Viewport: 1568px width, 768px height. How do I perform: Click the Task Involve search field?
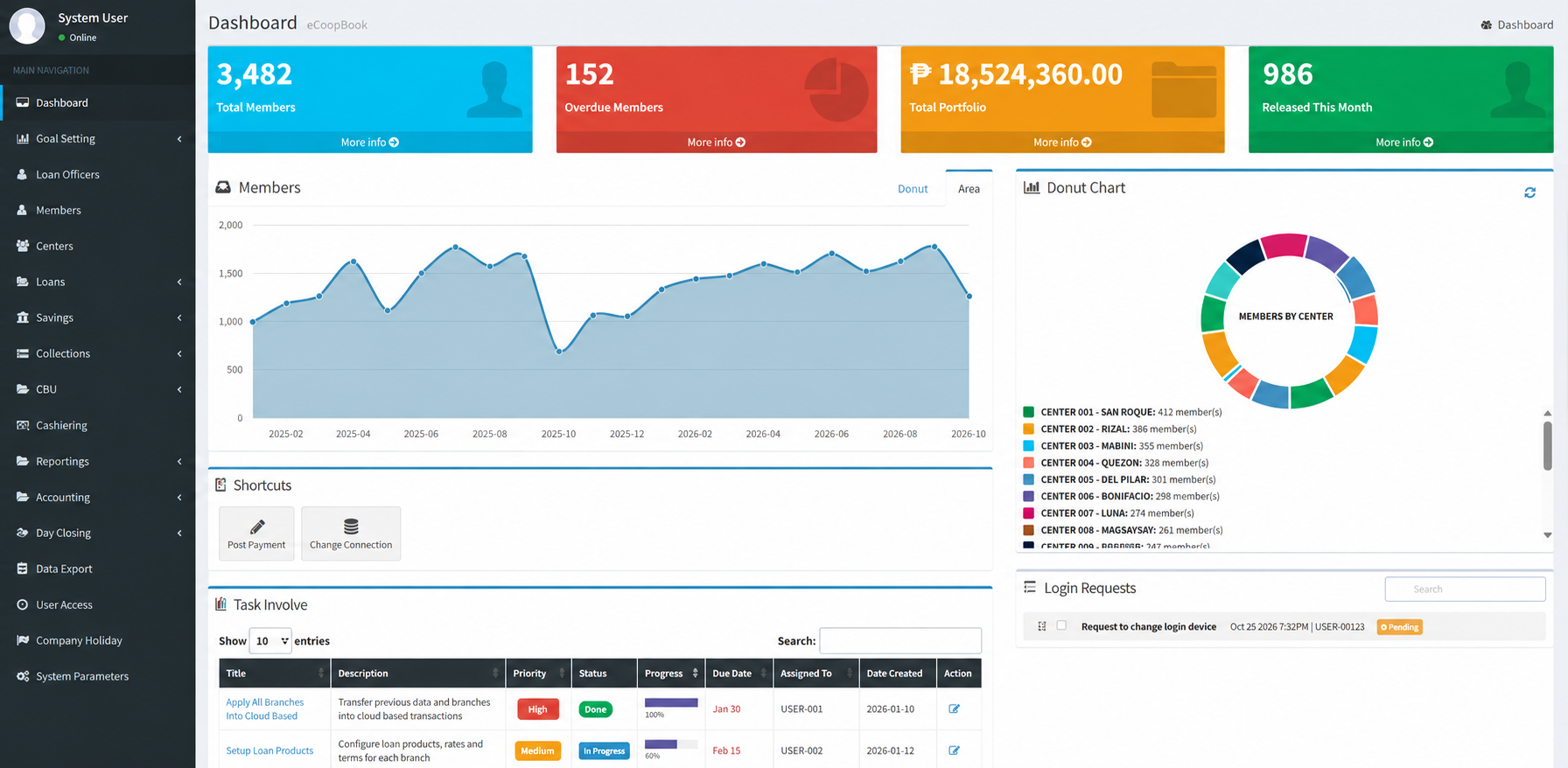click(900, 641)
